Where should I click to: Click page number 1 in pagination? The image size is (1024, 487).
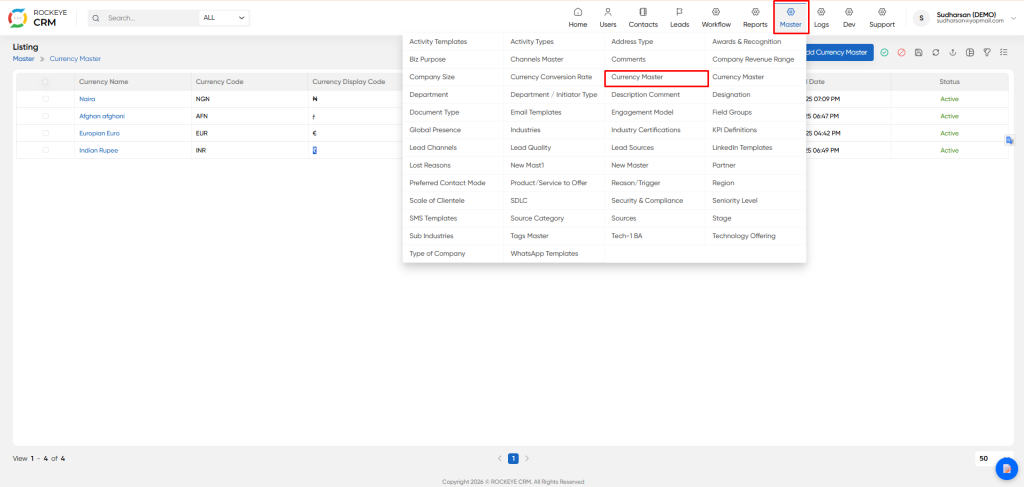513,459
